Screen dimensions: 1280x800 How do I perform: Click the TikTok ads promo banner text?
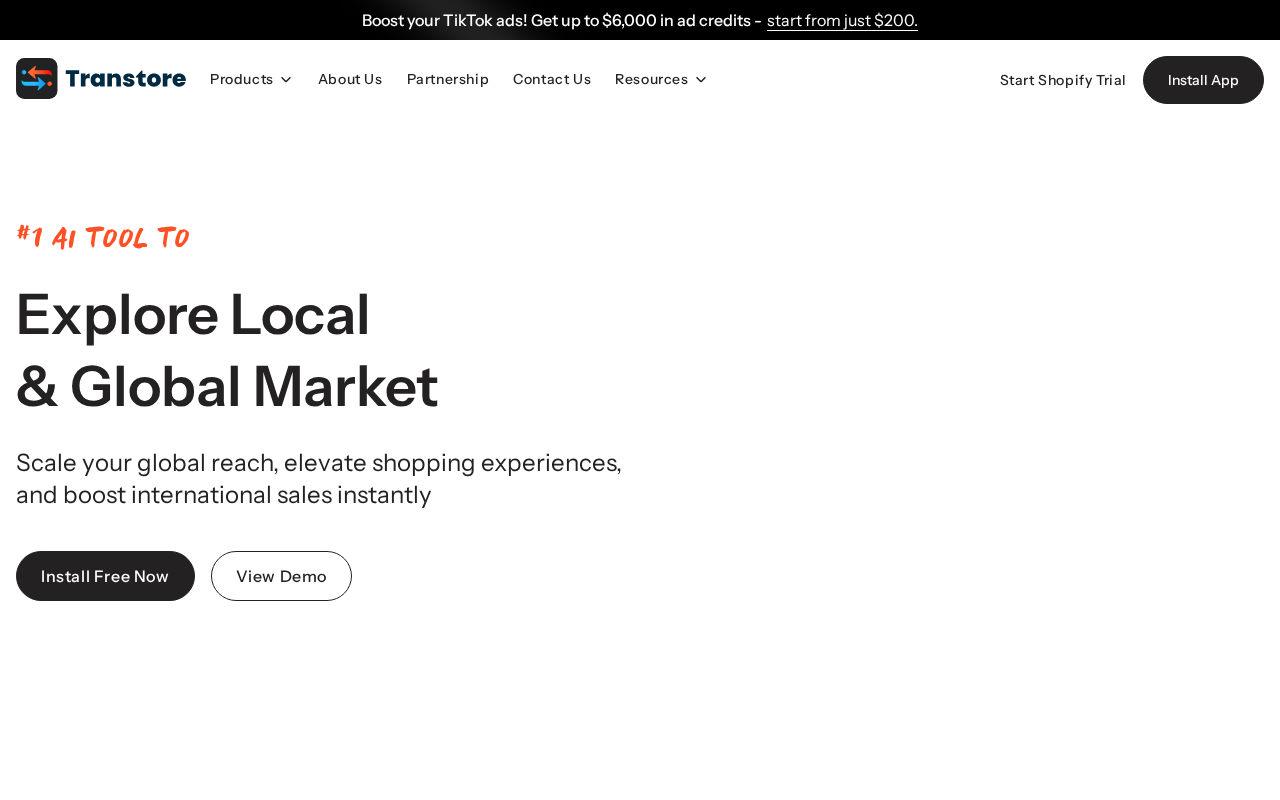pyautogui.click(x=561, y=20)
